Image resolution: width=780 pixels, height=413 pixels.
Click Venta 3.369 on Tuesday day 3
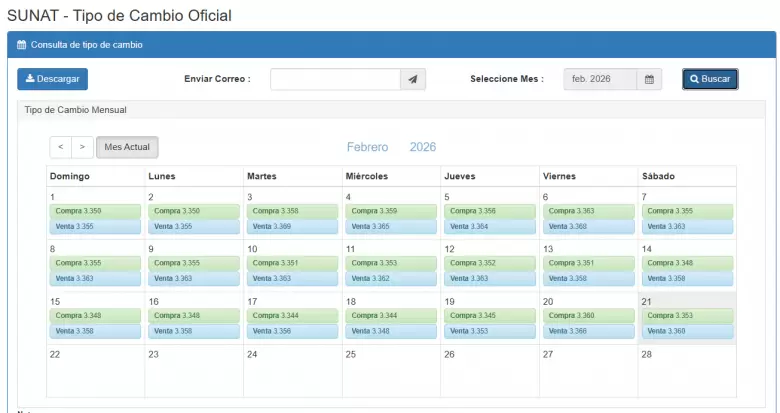pos(292,226)
